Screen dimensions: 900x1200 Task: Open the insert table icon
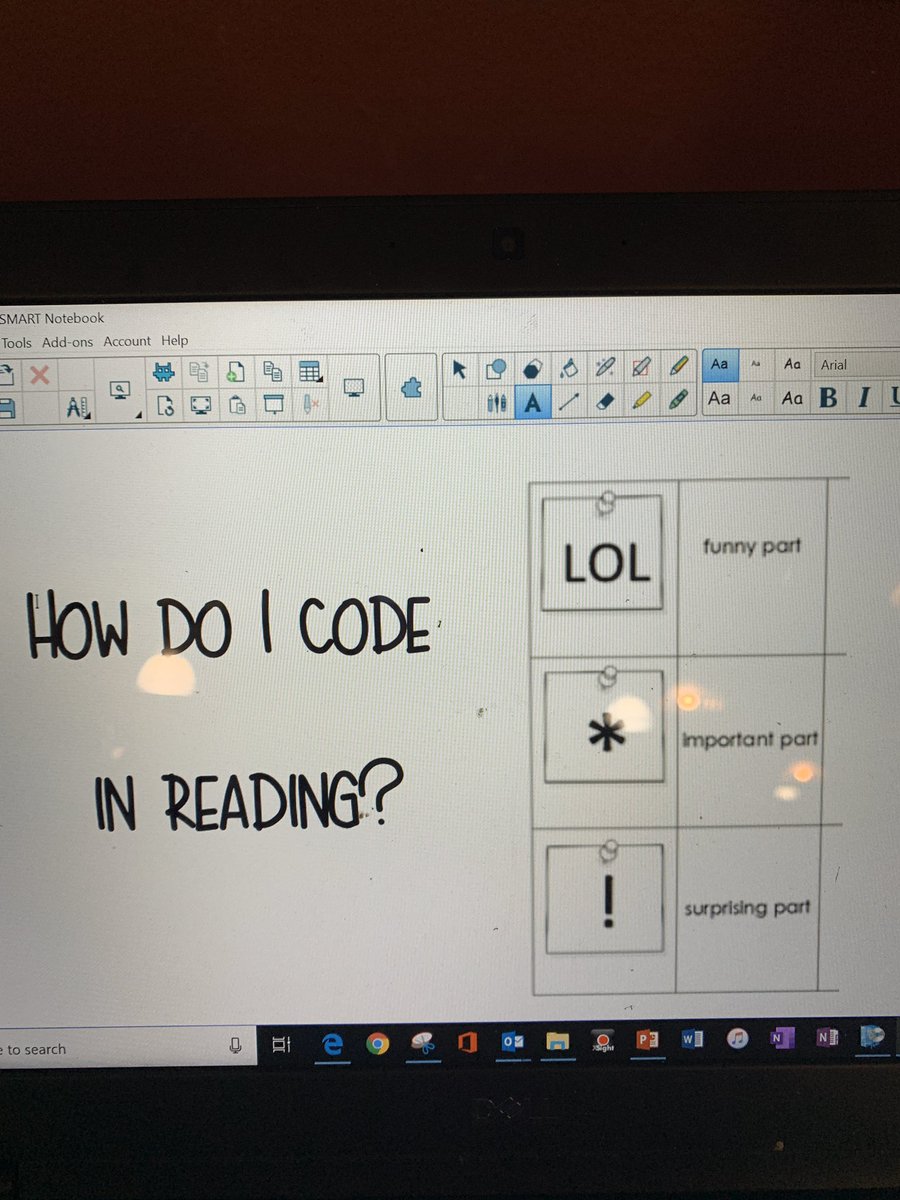pyautogui.click(x=310, y=372)
